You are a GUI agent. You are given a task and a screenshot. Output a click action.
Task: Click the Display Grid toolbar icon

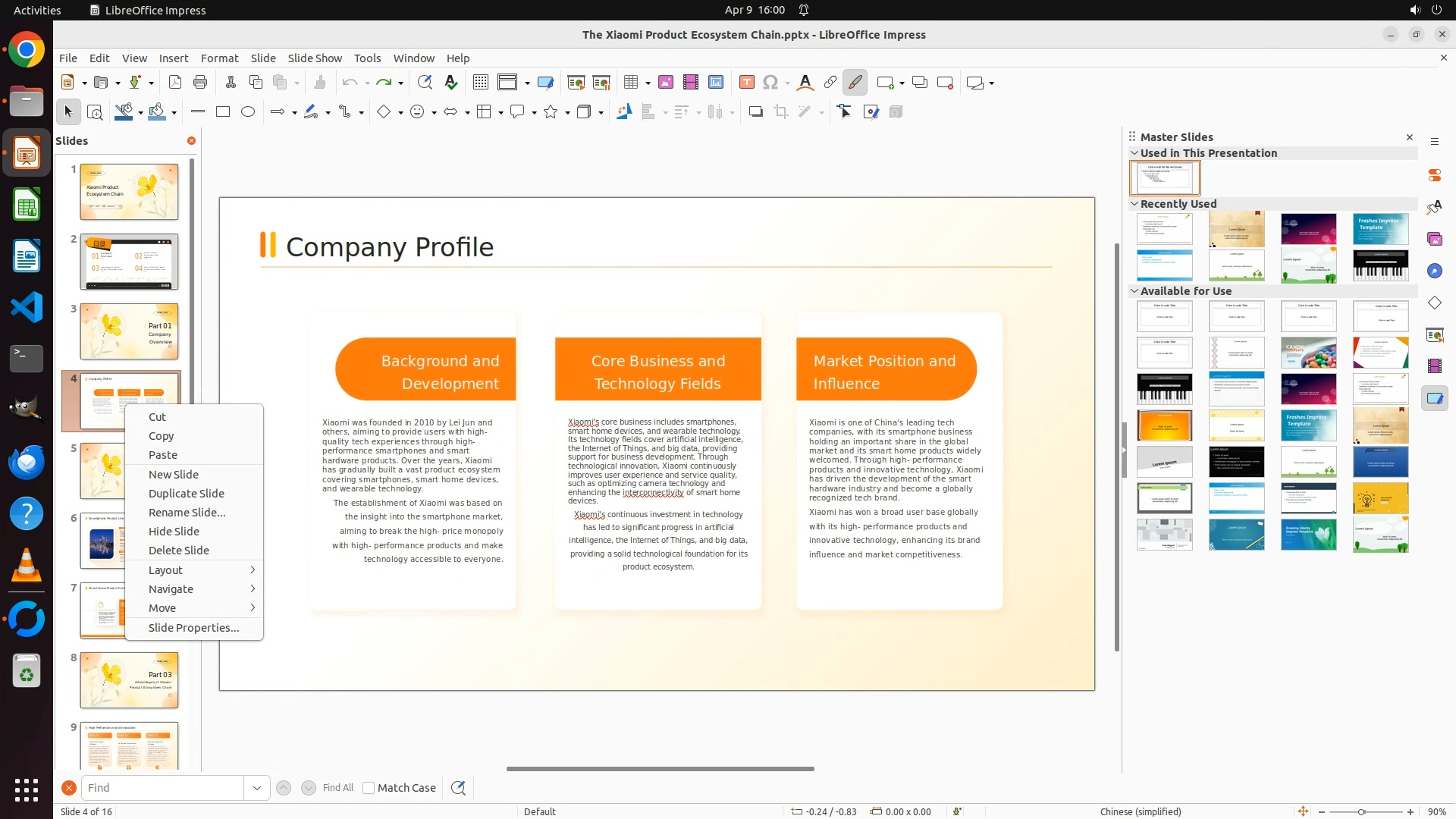pyautogui.click(x=480, y=83)
